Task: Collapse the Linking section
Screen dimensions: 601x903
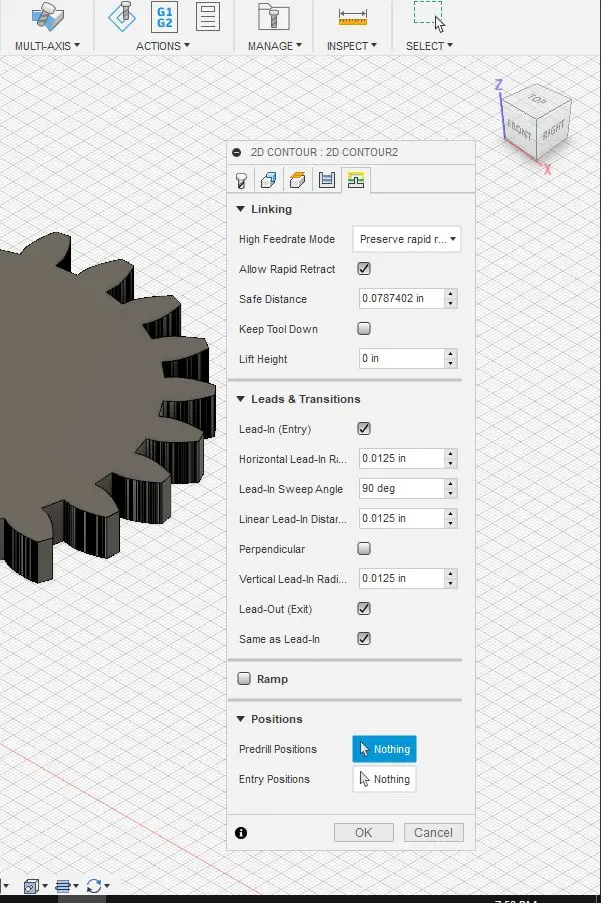Action: tap(241, 209)
